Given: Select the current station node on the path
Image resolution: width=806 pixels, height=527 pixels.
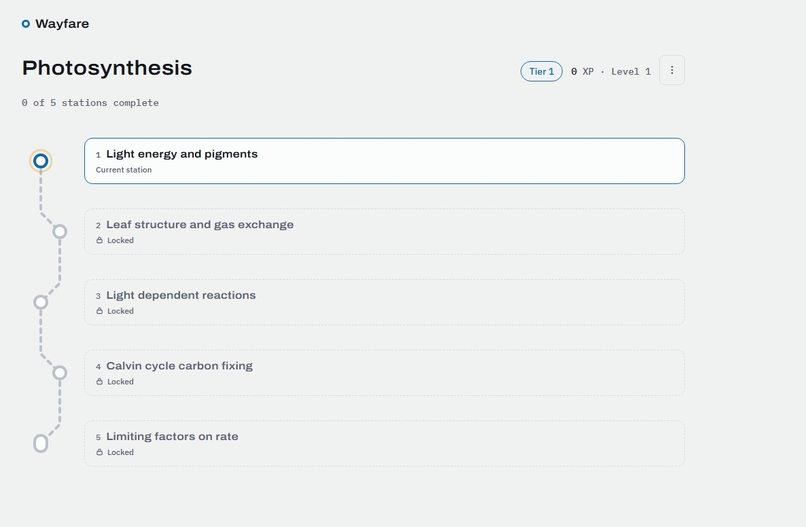Looking at the screenshot, I should point(41,161).
